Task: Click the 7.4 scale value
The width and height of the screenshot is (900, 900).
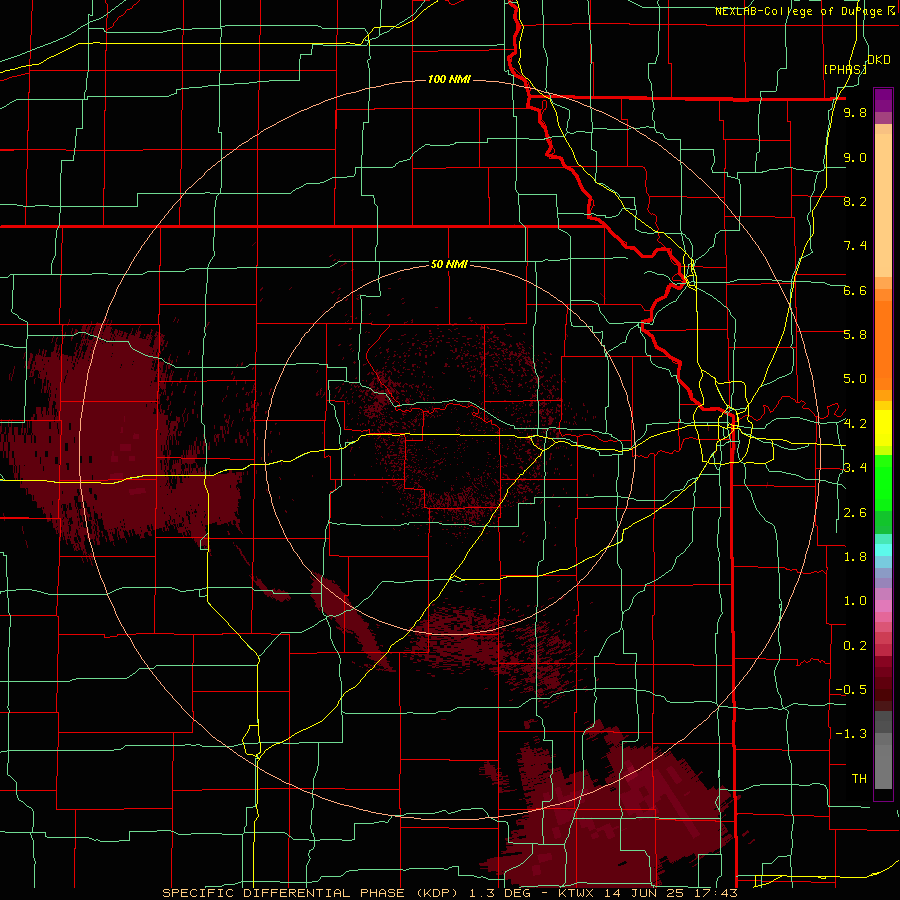Action: pyautogui.click(x=855, y=246)
